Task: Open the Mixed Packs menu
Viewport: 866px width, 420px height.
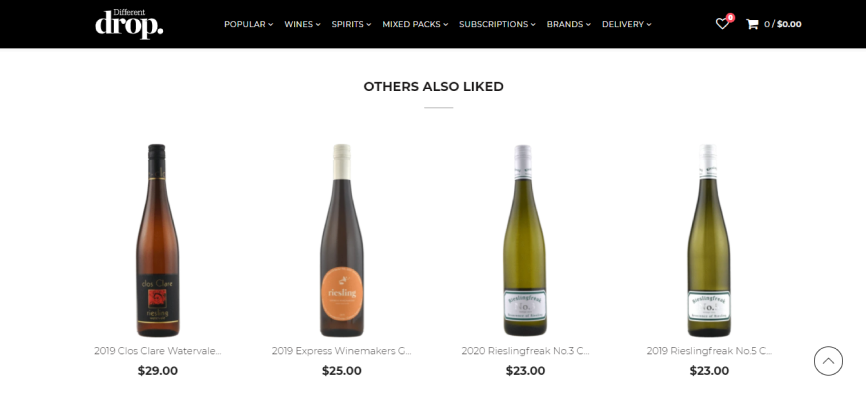Action: (x=415, y=24)
